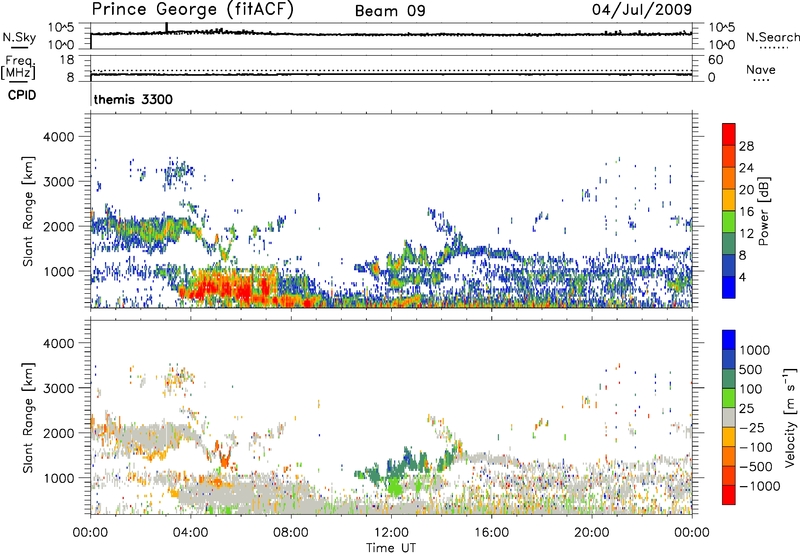
Task: Click the 'CPID' label
Action: point(22,95)
